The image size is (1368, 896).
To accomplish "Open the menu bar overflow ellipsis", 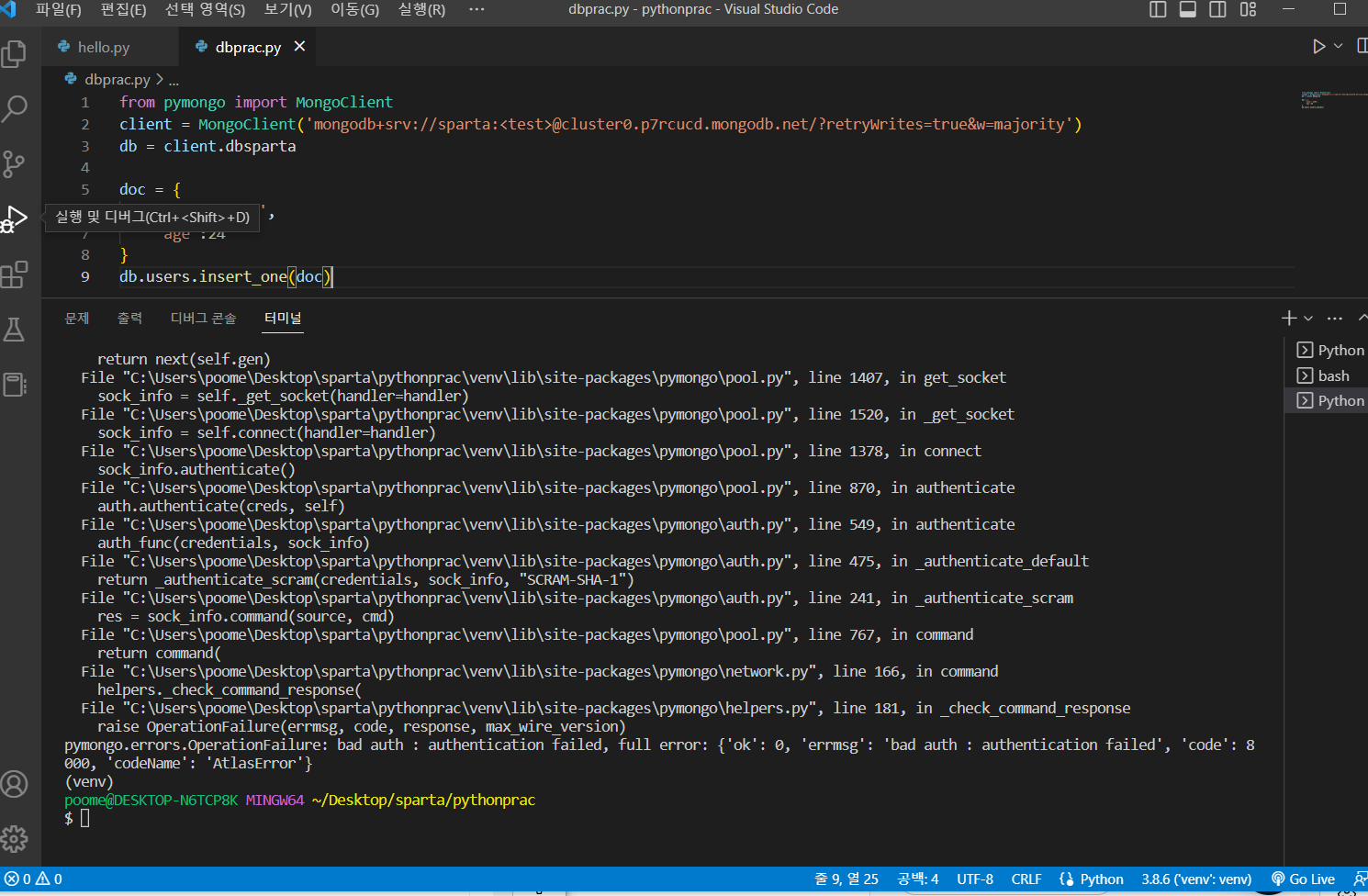I will [476, 9].
